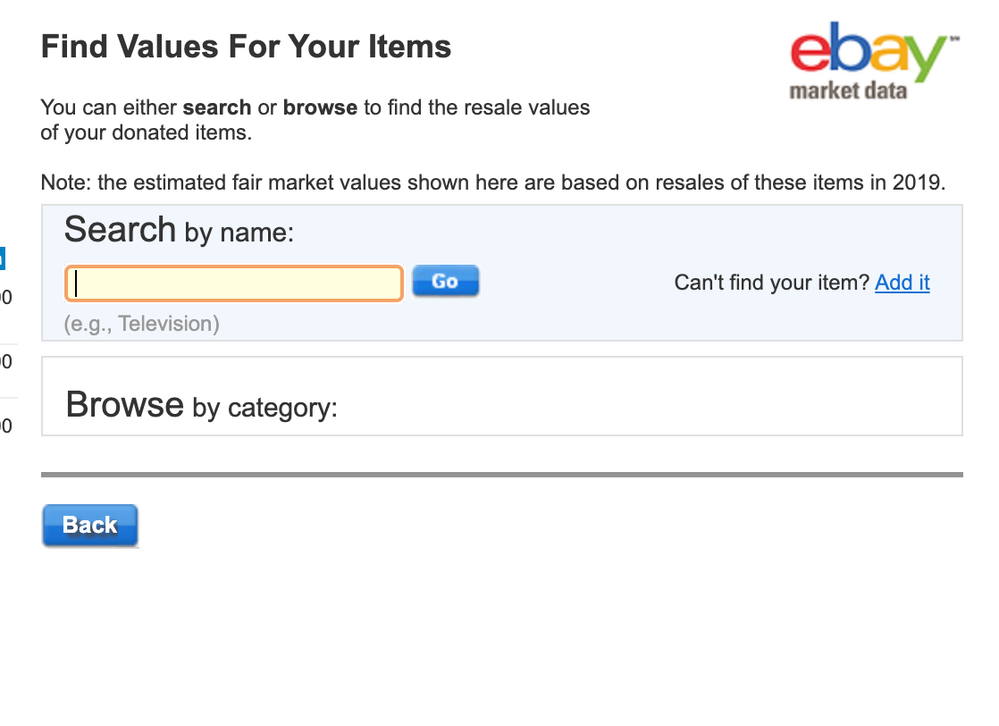Screen dimensions: 999x726
Task: Expand the Browse by category panel
Action: point(502,396)
